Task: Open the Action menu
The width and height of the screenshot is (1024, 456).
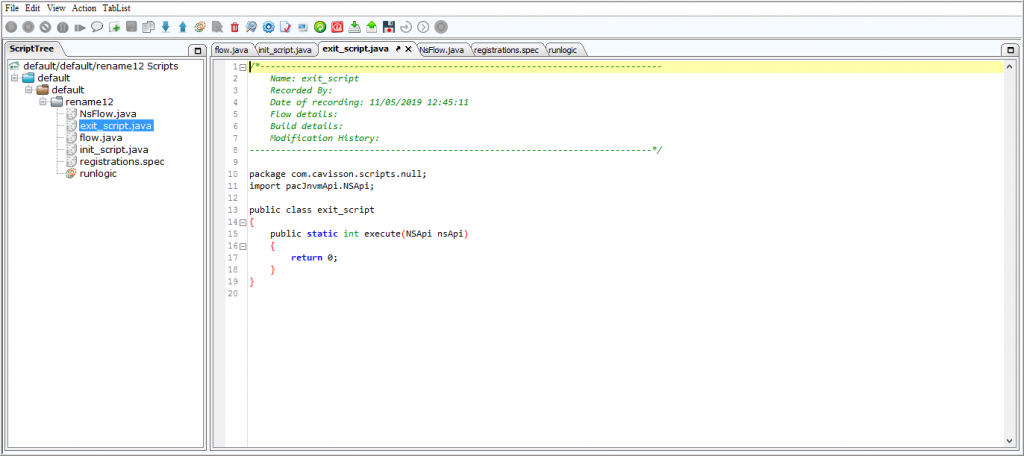Action: tap(84, 8)
